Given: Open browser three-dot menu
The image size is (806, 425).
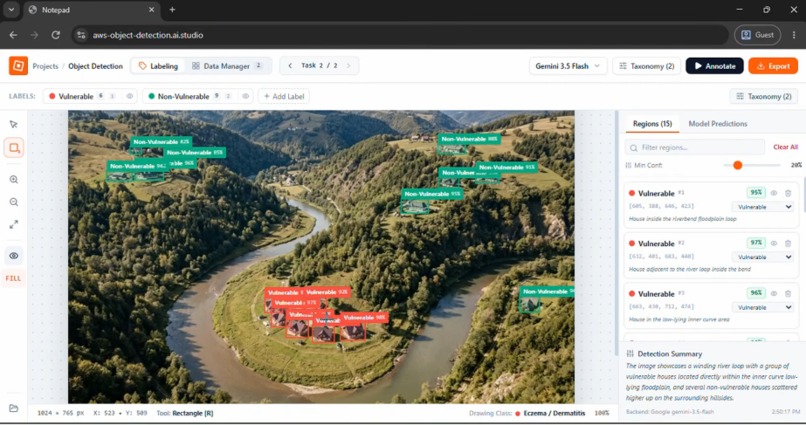Looking at the screenshot, I should pos(794,35).
